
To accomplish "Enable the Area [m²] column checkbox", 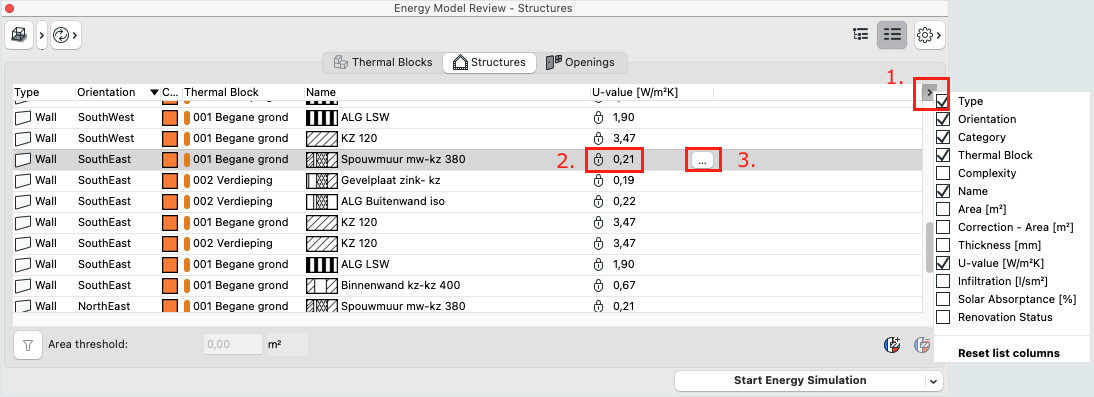I will [x=943, y=209].
